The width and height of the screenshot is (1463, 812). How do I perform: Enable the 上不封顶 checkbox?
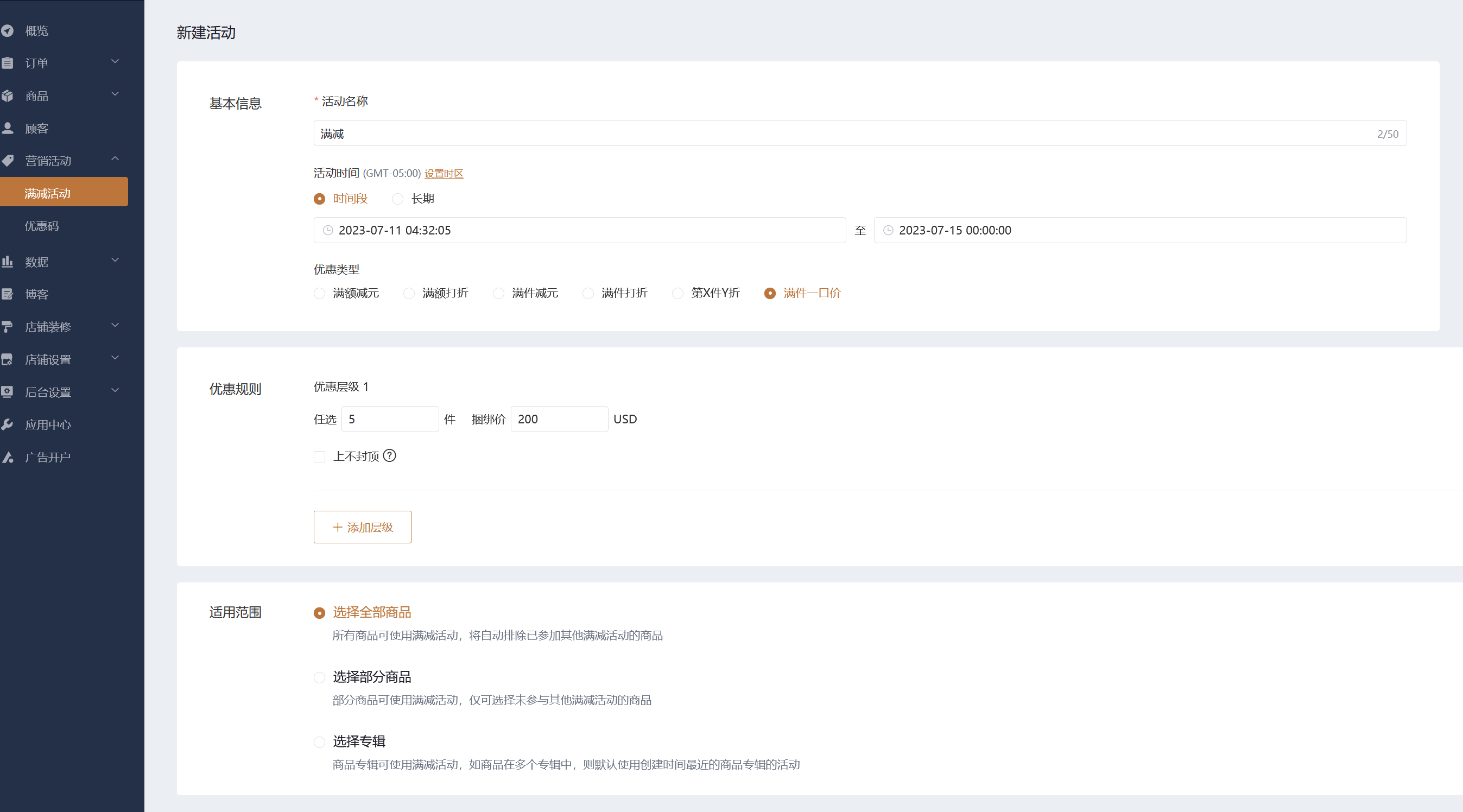coord(320,456)
